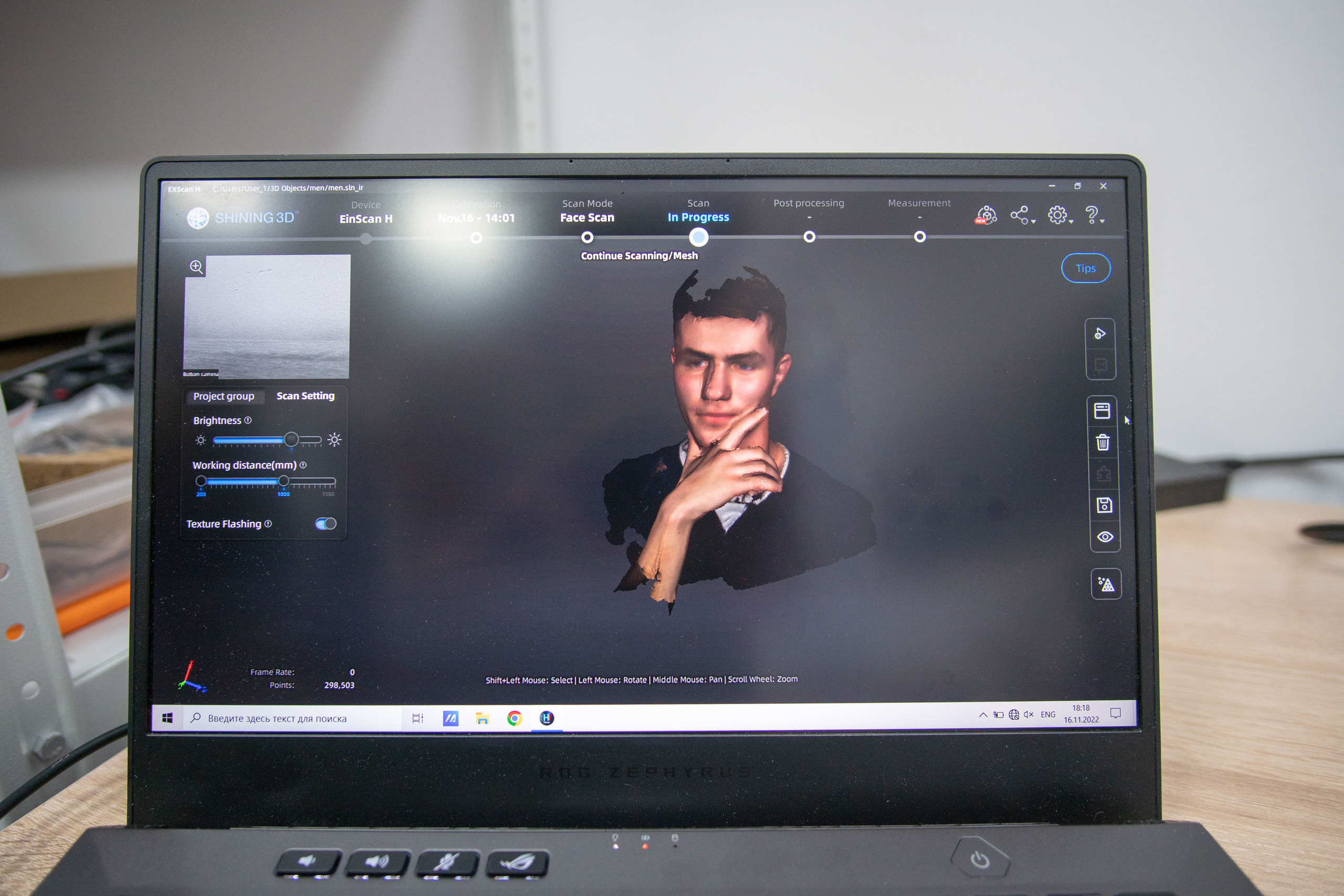Click the Brightness info indicator
Viewport: 1344px width, 896px height.
click(x=248, y=420)
